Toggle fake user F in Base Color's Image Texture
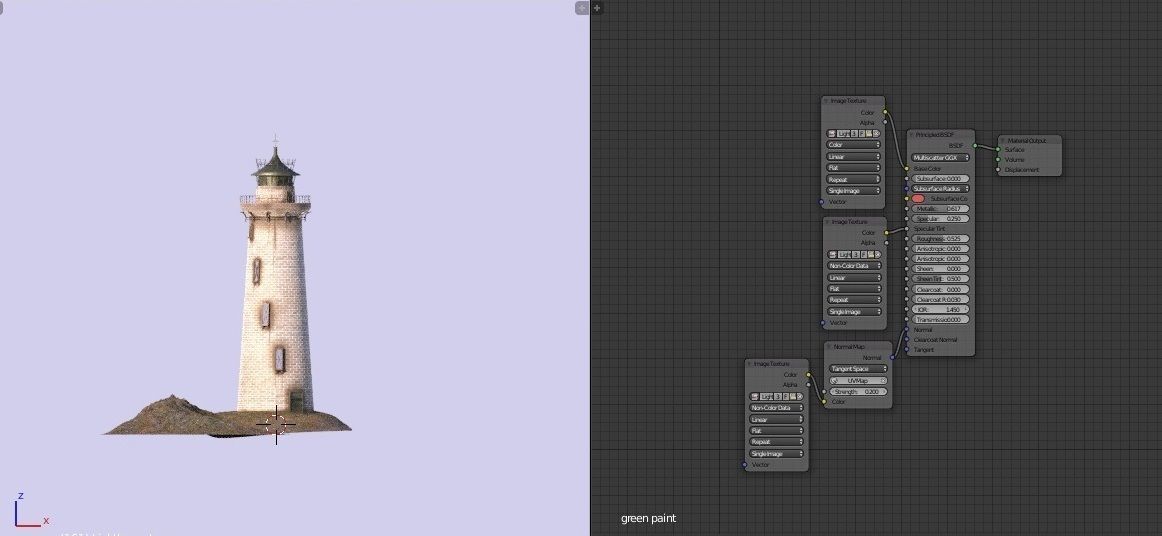This screenshot has width=1162, height=536. tap(862, 133)
